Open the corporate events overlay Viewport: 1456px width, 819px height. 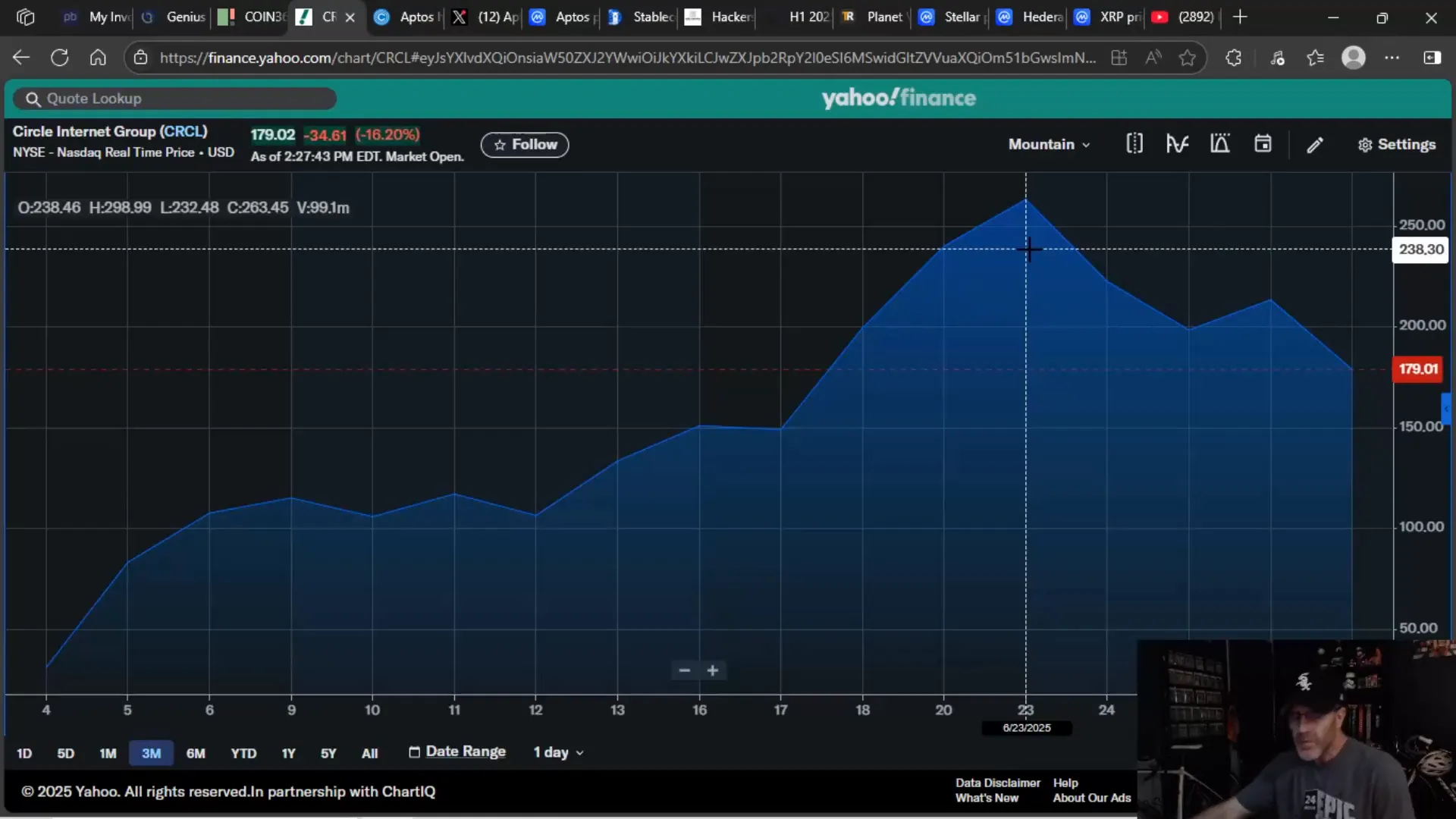(x=1219, y=144)
